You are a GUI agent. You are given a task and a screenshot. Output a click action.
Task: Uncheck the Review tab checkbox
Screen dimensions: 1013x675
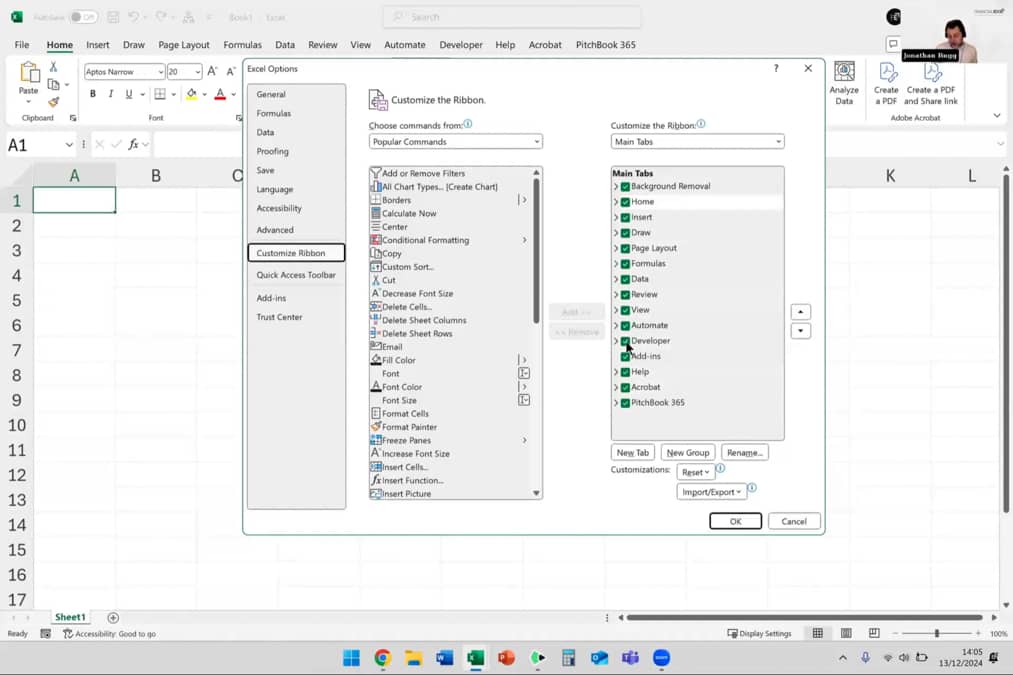point(625,295)
